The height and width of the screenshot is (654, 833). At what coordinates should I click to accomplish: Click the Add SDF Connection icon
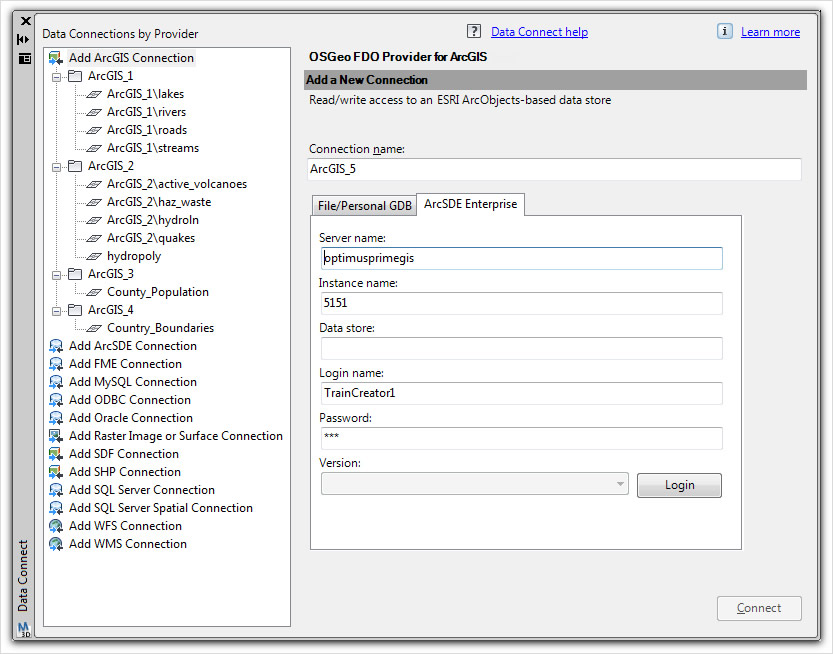pos(56,454)
